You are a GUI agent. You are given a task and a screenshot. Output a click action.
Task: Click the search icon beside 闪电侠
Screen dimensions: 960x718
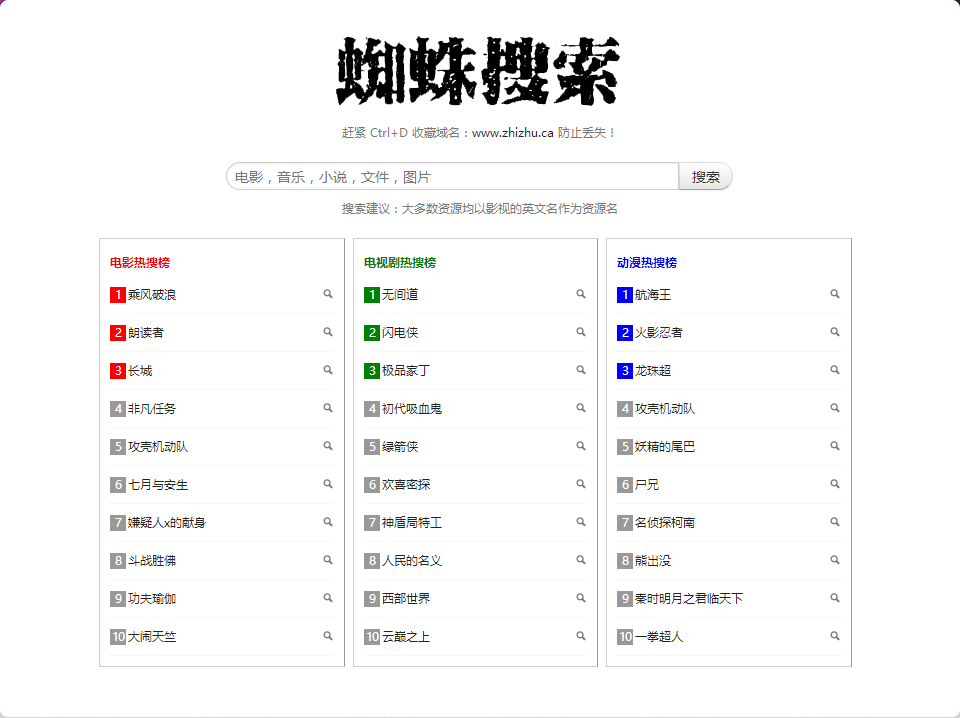click(581, 332)
